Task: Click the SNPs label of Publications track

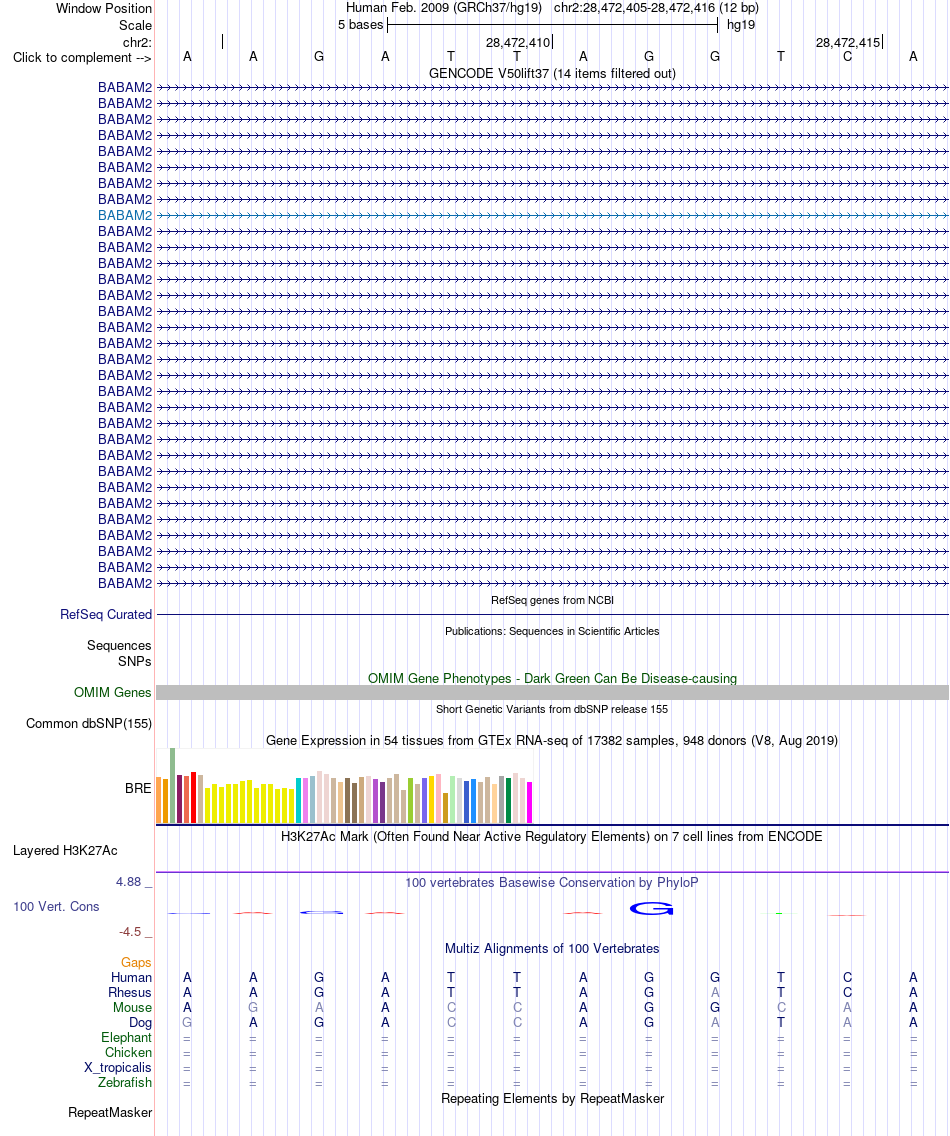Action: pos(135,661)
